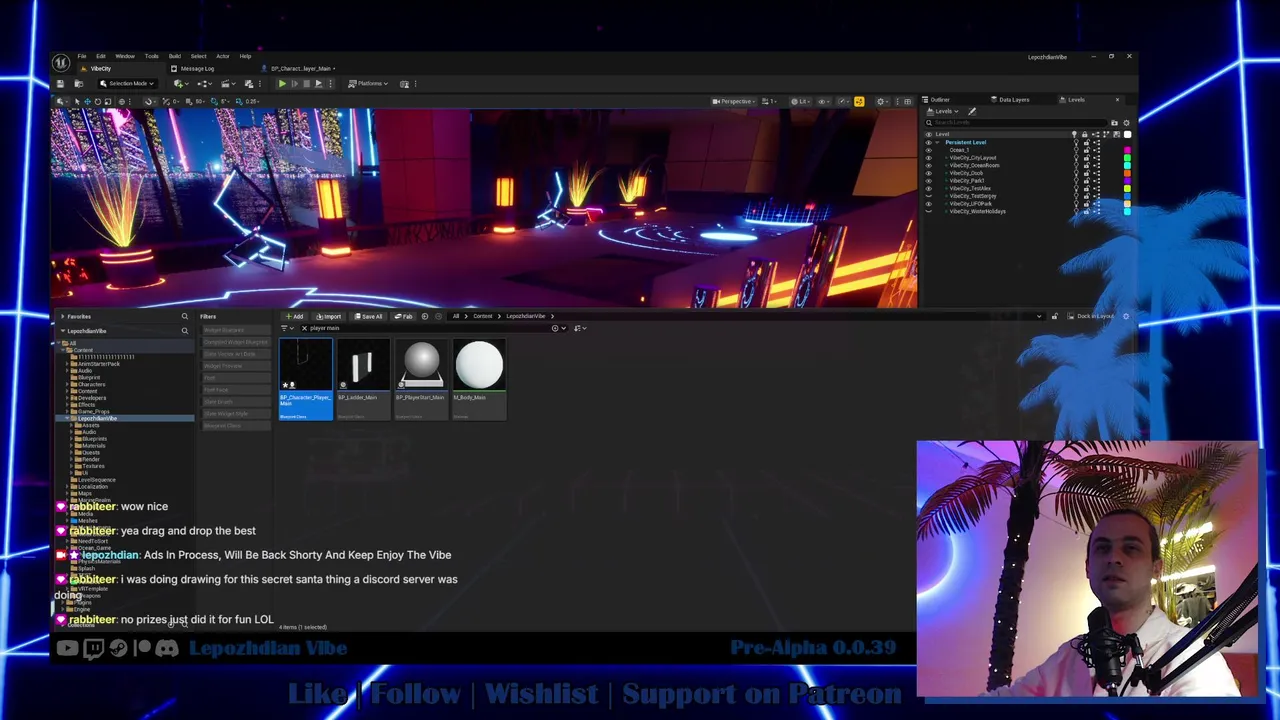
Task: Click the Levels panel settings gear
Action: [x=1126, y=123]
